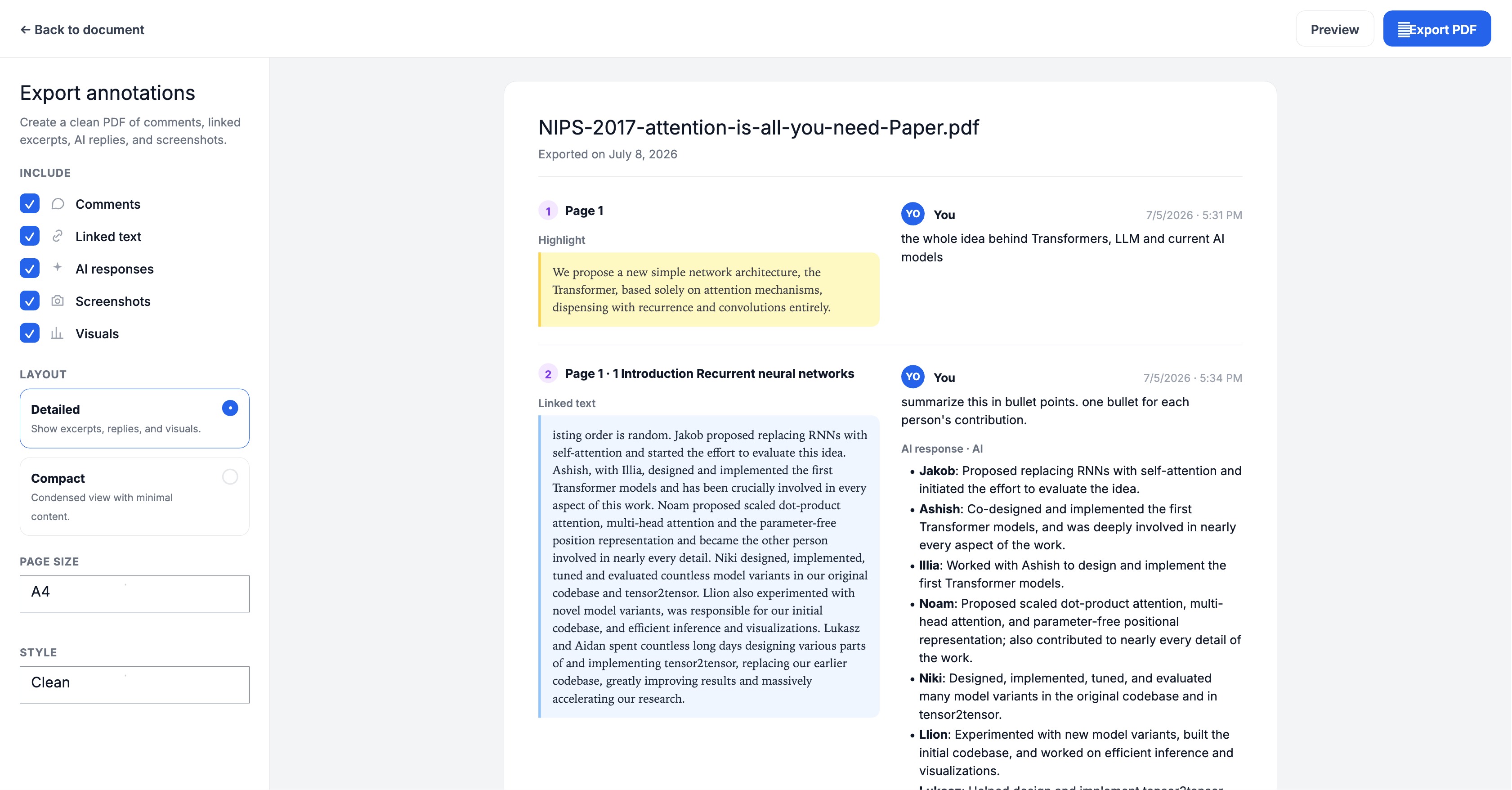
Task: Click the speech bubble Comments icon
Action: click(58, 204)
